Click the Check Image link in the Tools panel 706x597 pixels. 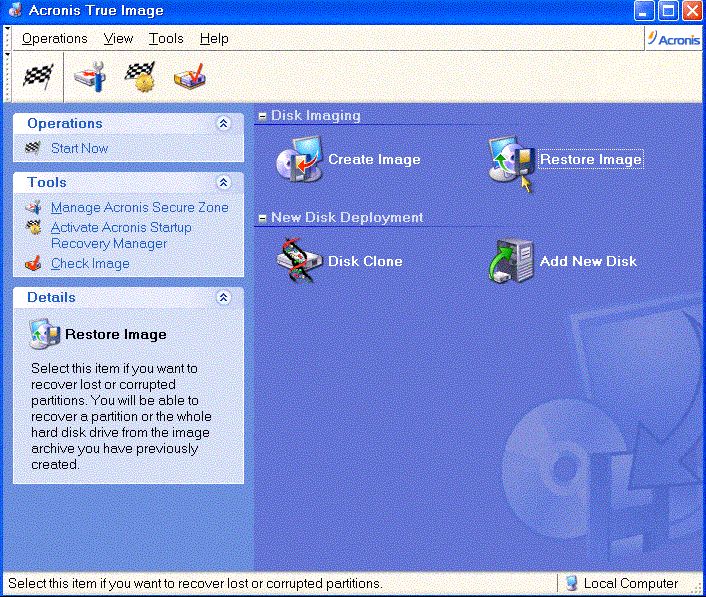click(x=90, y=263)
